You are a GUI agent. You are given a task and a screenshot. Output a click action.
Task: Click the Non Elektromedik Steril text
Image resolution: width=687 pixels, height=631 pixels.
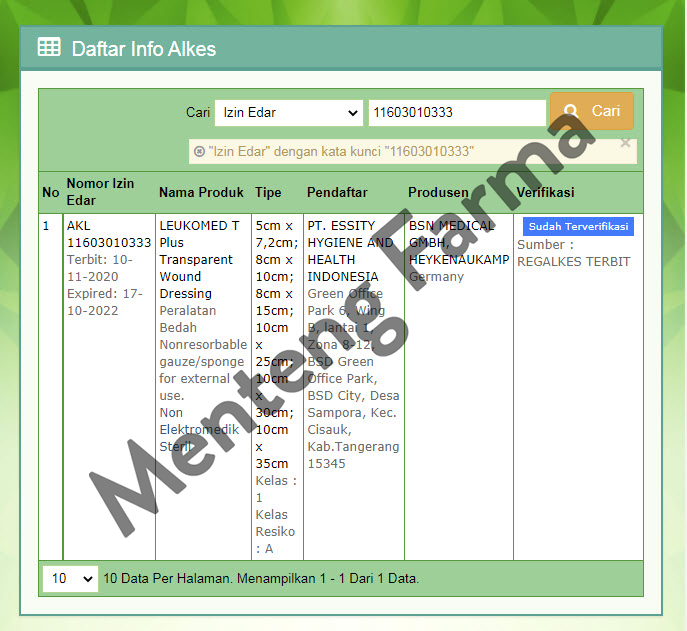(x=199, y=429)
